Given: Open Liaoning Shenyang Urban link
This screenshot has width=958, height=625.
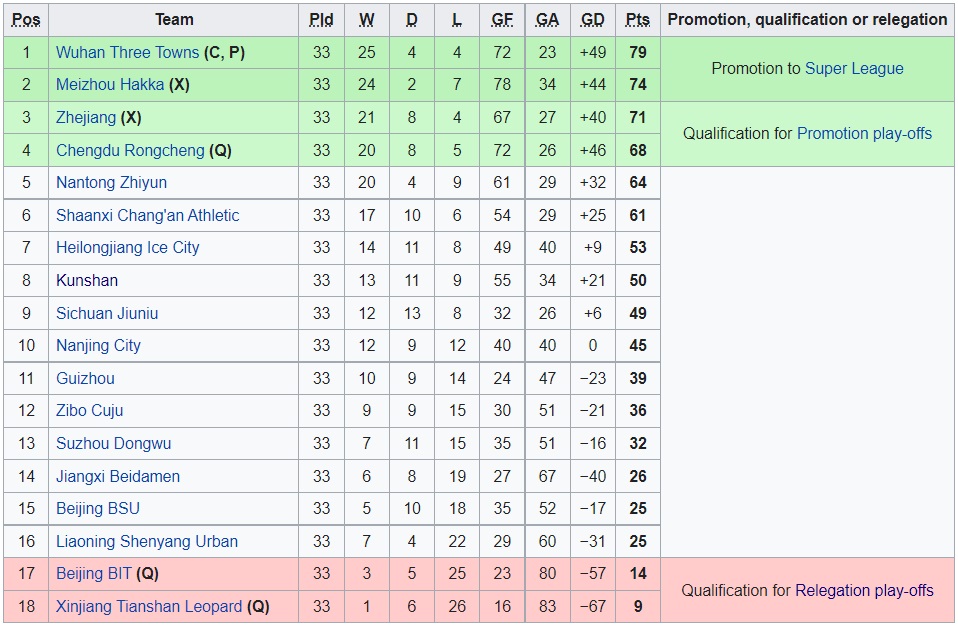Looking at the screenshot, I should pos(147,542).
